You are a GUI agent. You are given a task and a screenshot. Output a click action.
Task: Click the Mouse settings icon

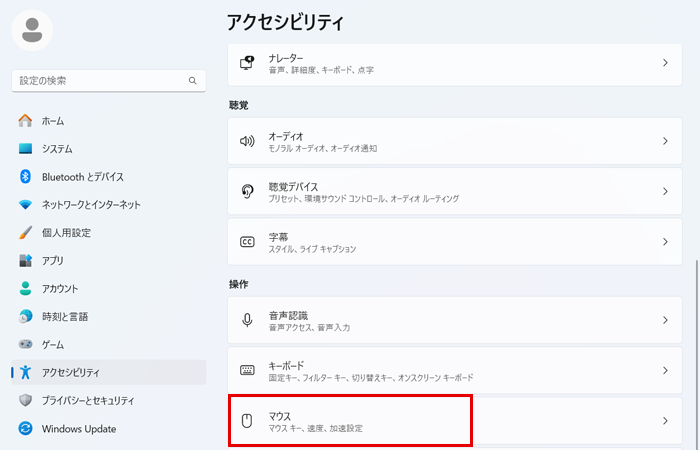click(247, 421)
